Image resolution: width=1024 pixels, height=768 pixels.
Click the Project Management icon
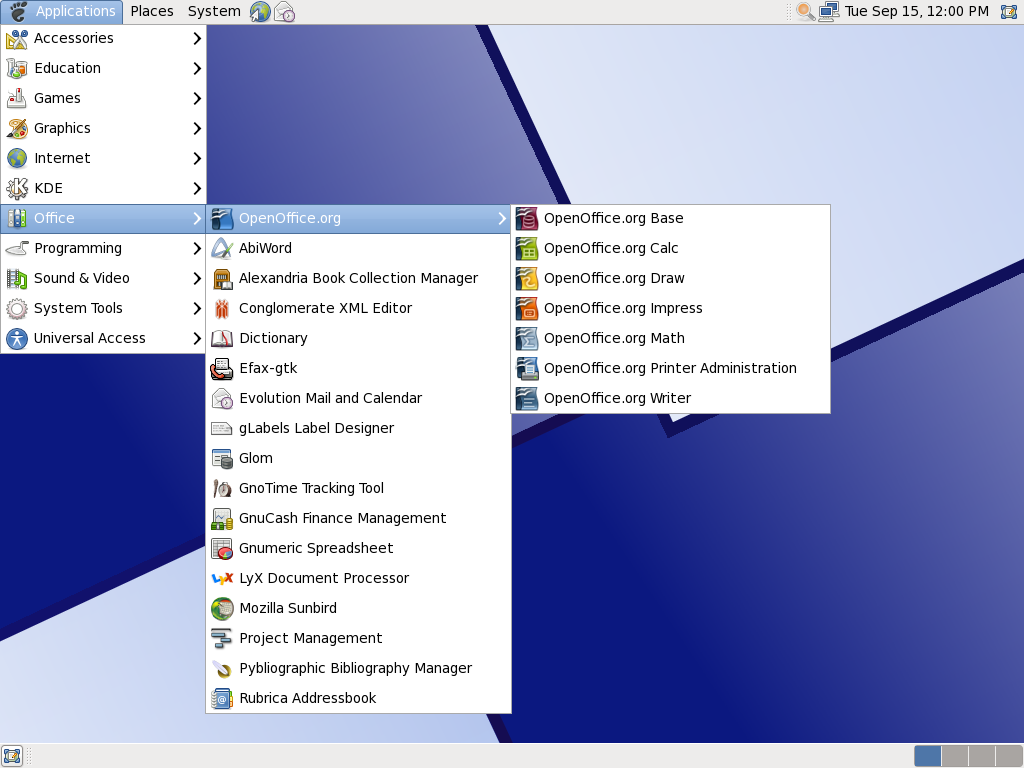tap(222, 639)
